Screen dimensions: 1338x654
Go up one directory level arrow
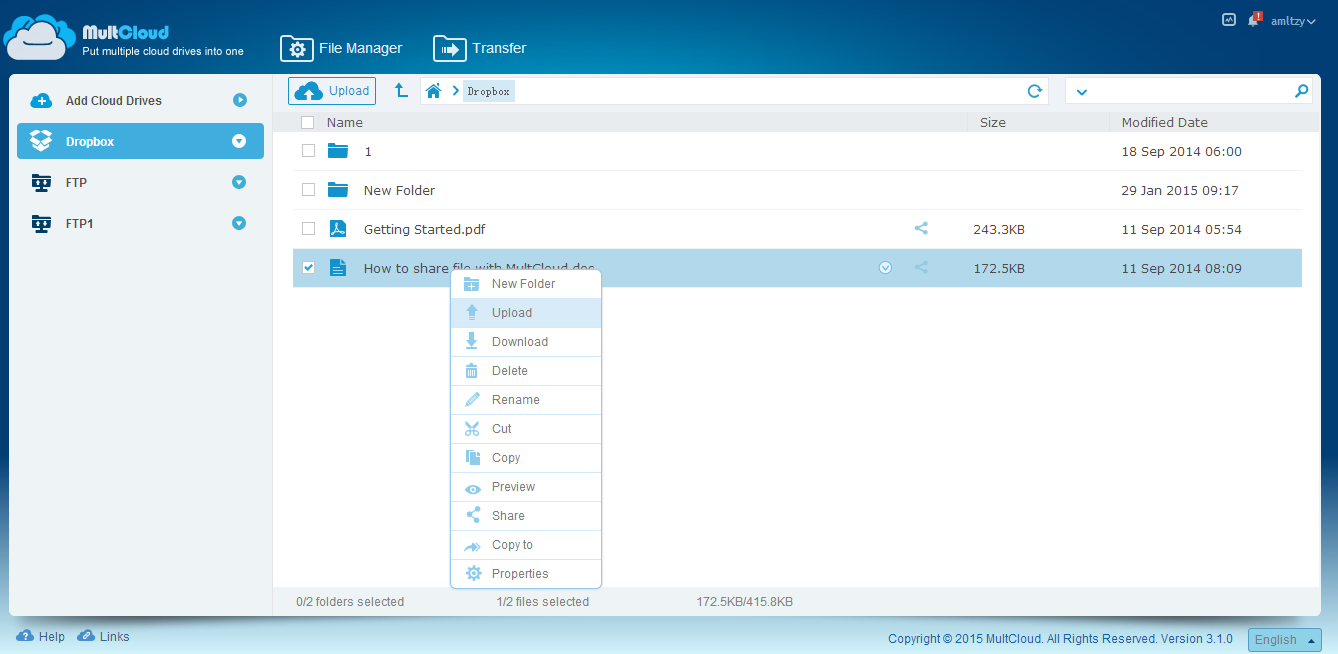coord(401,90)
